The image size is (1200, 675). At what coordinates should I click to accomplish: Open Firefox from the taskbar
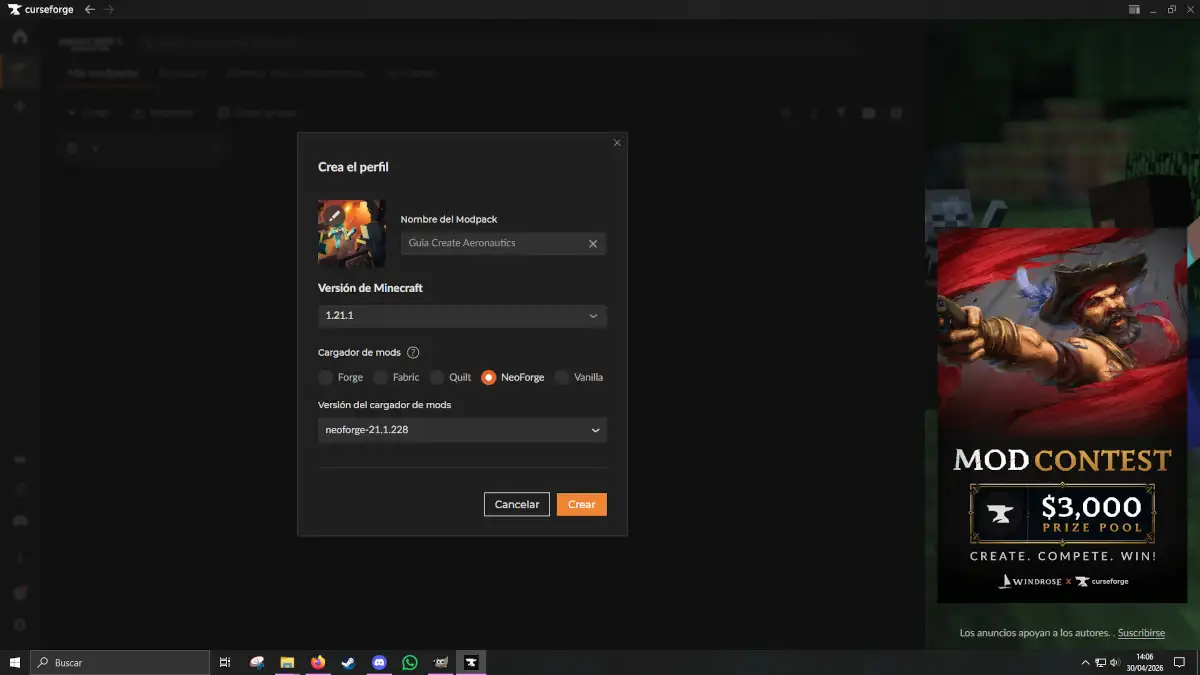(318, 662)
